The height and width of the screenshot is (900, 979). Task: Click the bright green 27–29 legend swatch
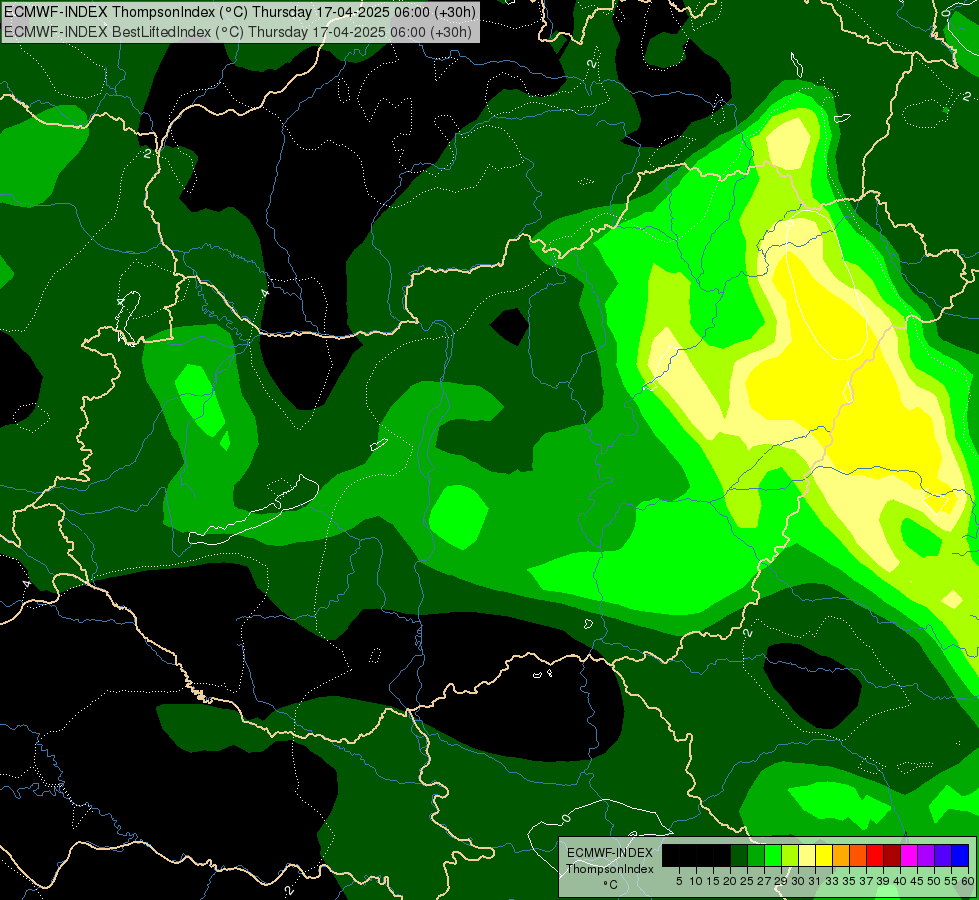pyautogui.click(x=773, y=855)
